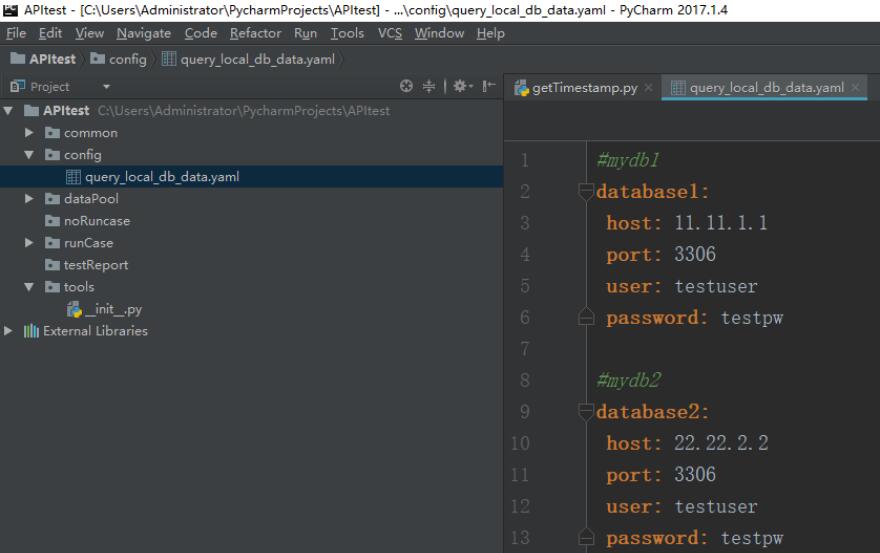Expand the runCase folder arrow
Screen dimensions: 880x553
(x=29, y=243)
